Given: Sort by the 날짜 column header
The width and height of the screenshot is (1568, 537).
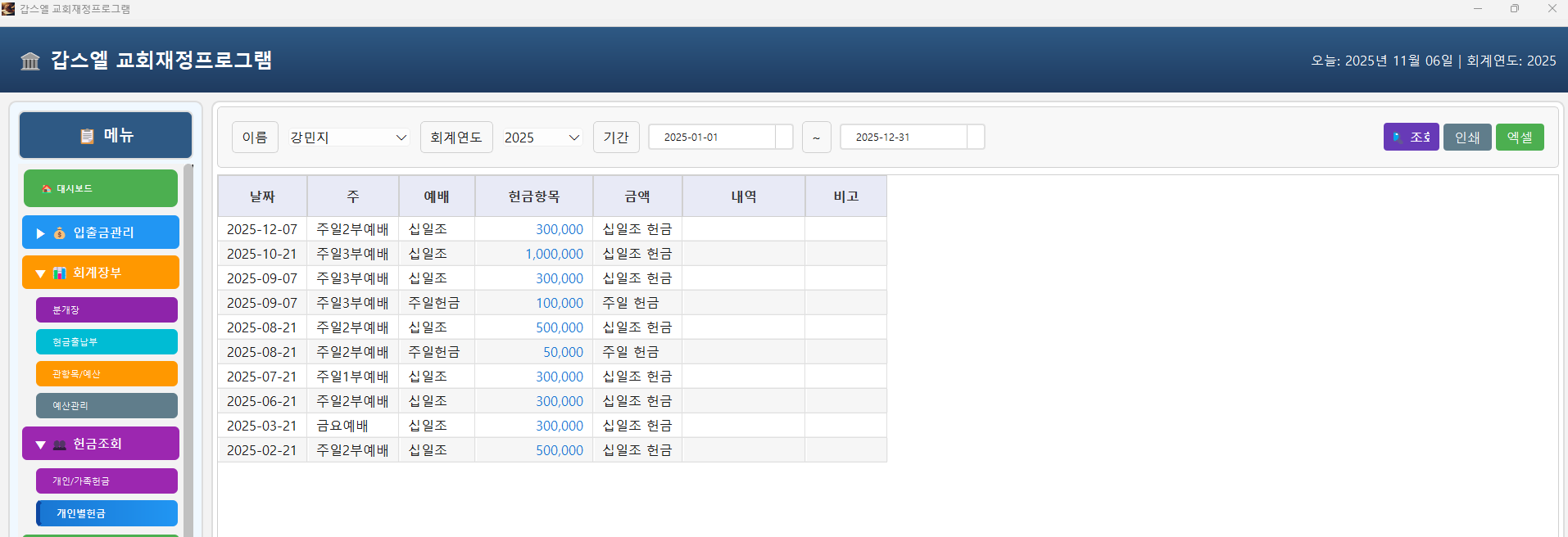Looking at the screenshot, I should 262,196.
